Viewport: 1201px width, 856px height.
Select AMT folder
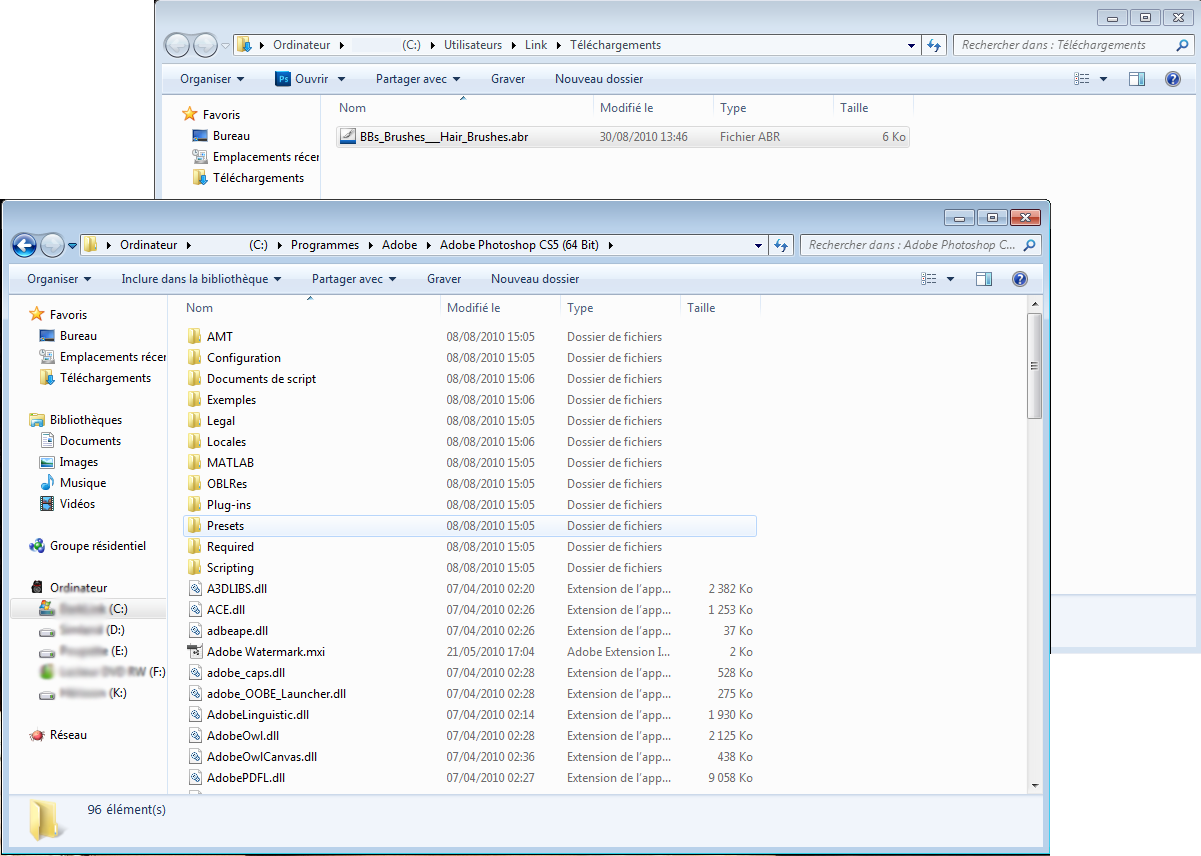(220, 337)
